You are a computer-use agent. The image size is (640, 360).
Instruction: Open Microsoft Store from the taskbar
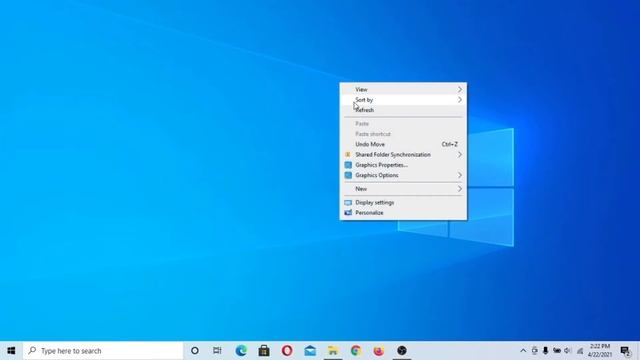[x=264, y=351]
